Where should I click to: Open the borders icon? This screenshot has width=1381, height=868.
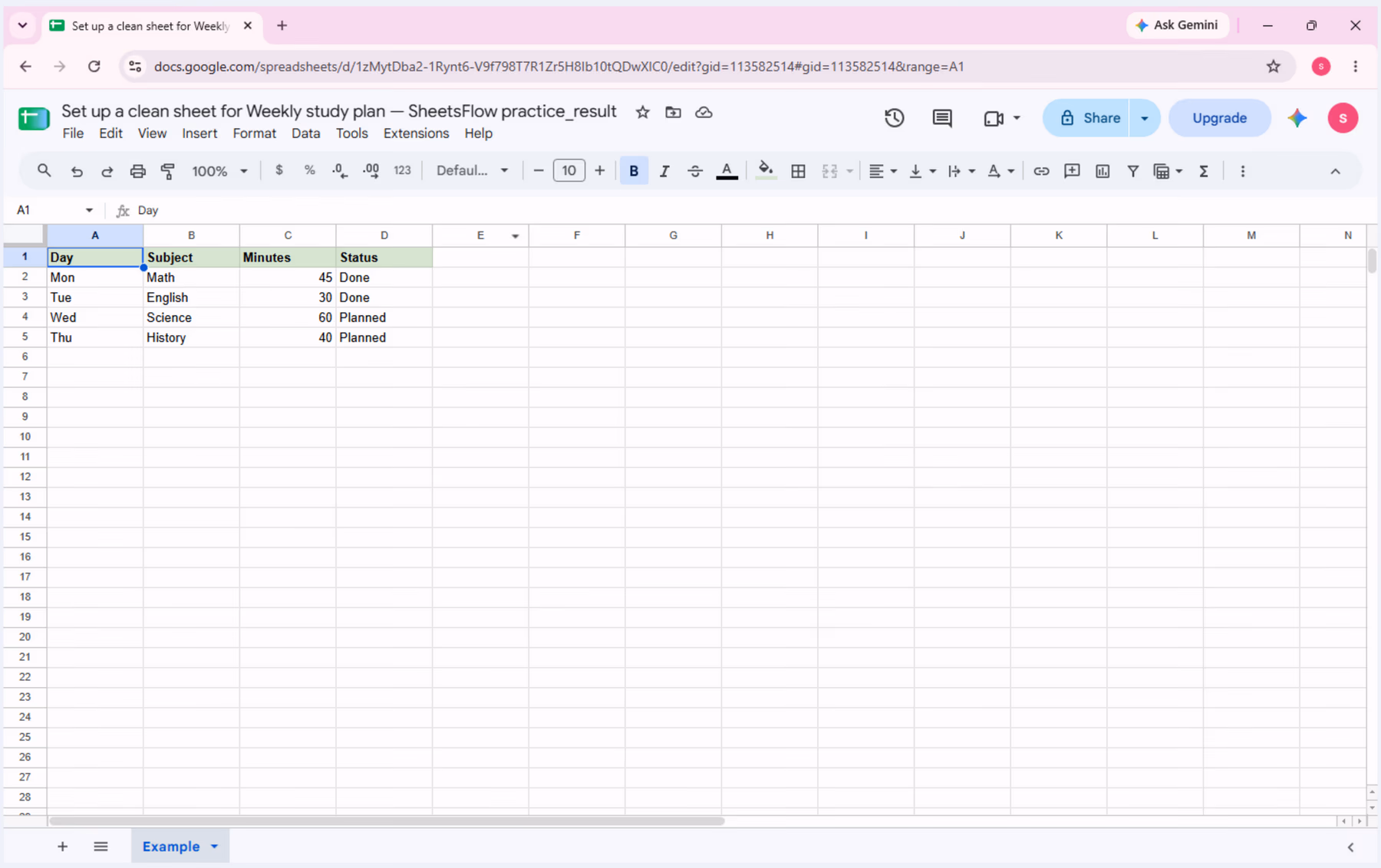coord(798,171)
